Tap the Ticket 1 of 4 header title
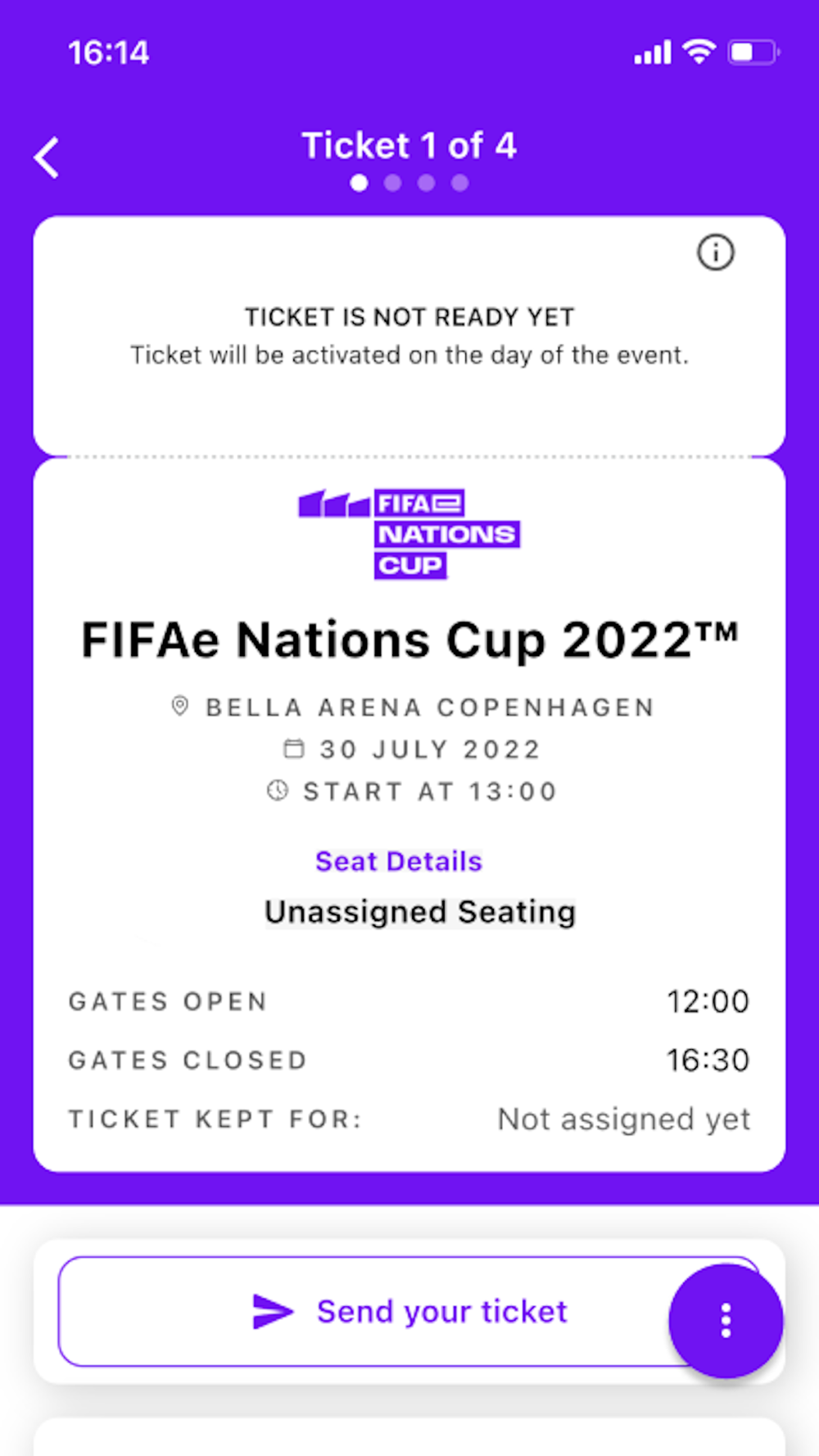This screenshot has width=819, height=1456. point(409,146)
